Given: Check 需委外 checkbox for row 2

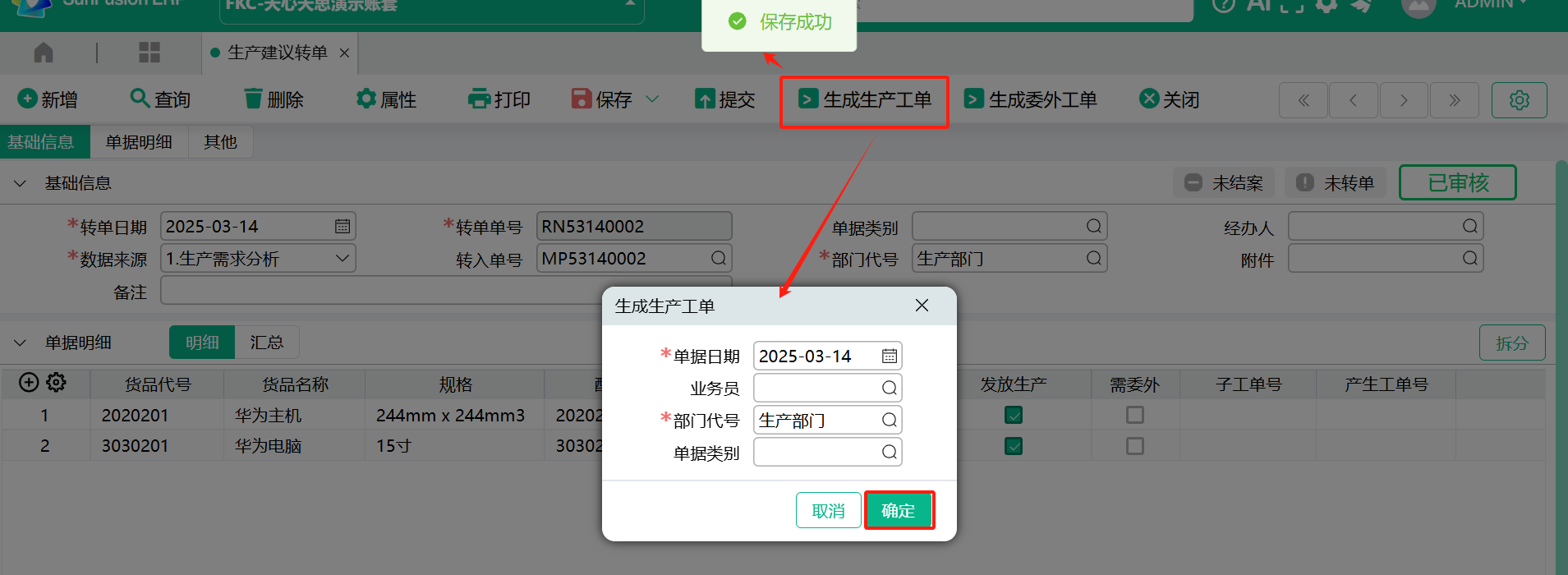Looking at the screenshot, I should 1134,446.
